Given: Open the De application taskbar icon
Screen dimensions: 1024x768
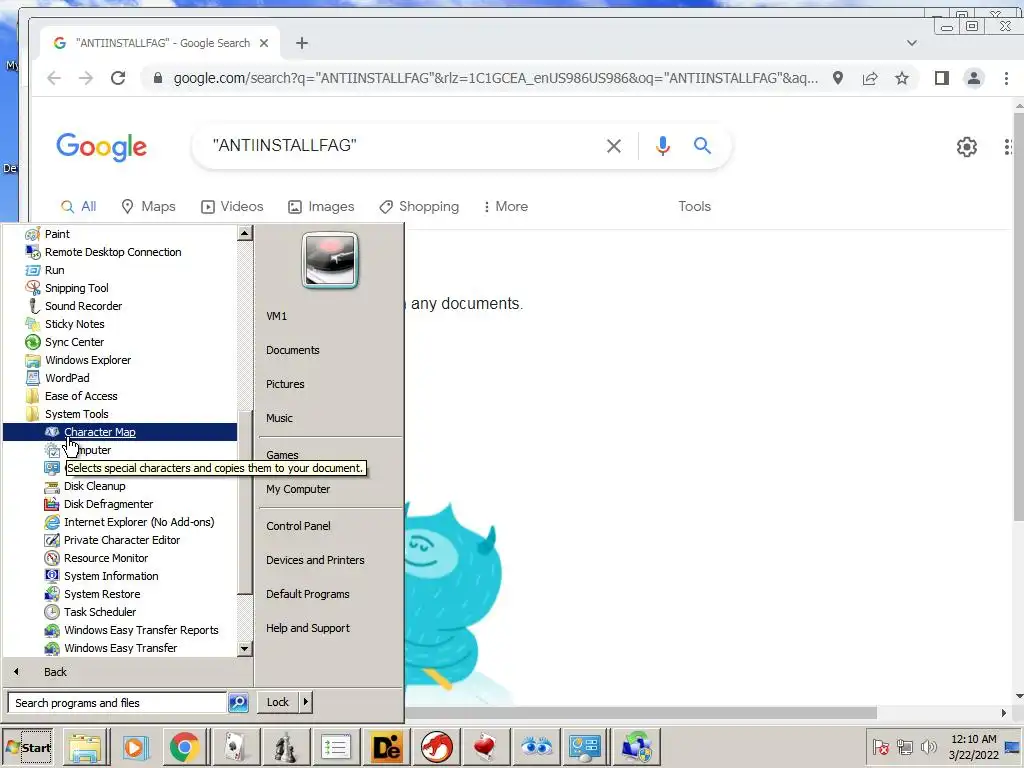Looking at the screenshot, I should click(x=385, y=747).
